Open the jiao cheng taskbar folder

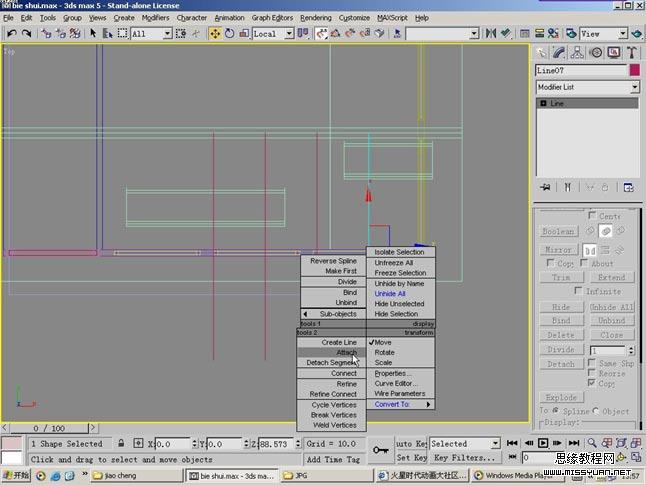[136, 475]
